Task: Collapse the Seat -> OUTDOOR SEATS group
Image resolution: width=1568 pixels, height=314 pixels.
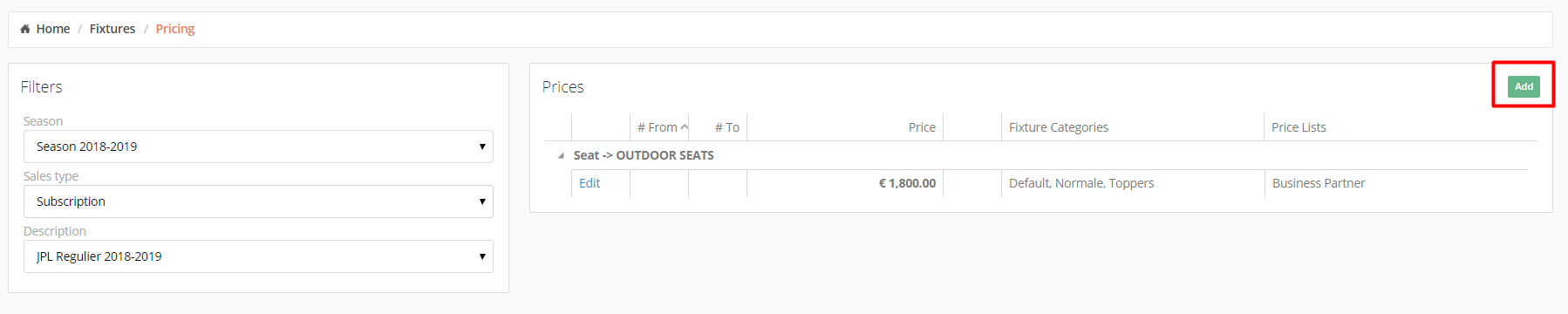Action: click(560, 155)
